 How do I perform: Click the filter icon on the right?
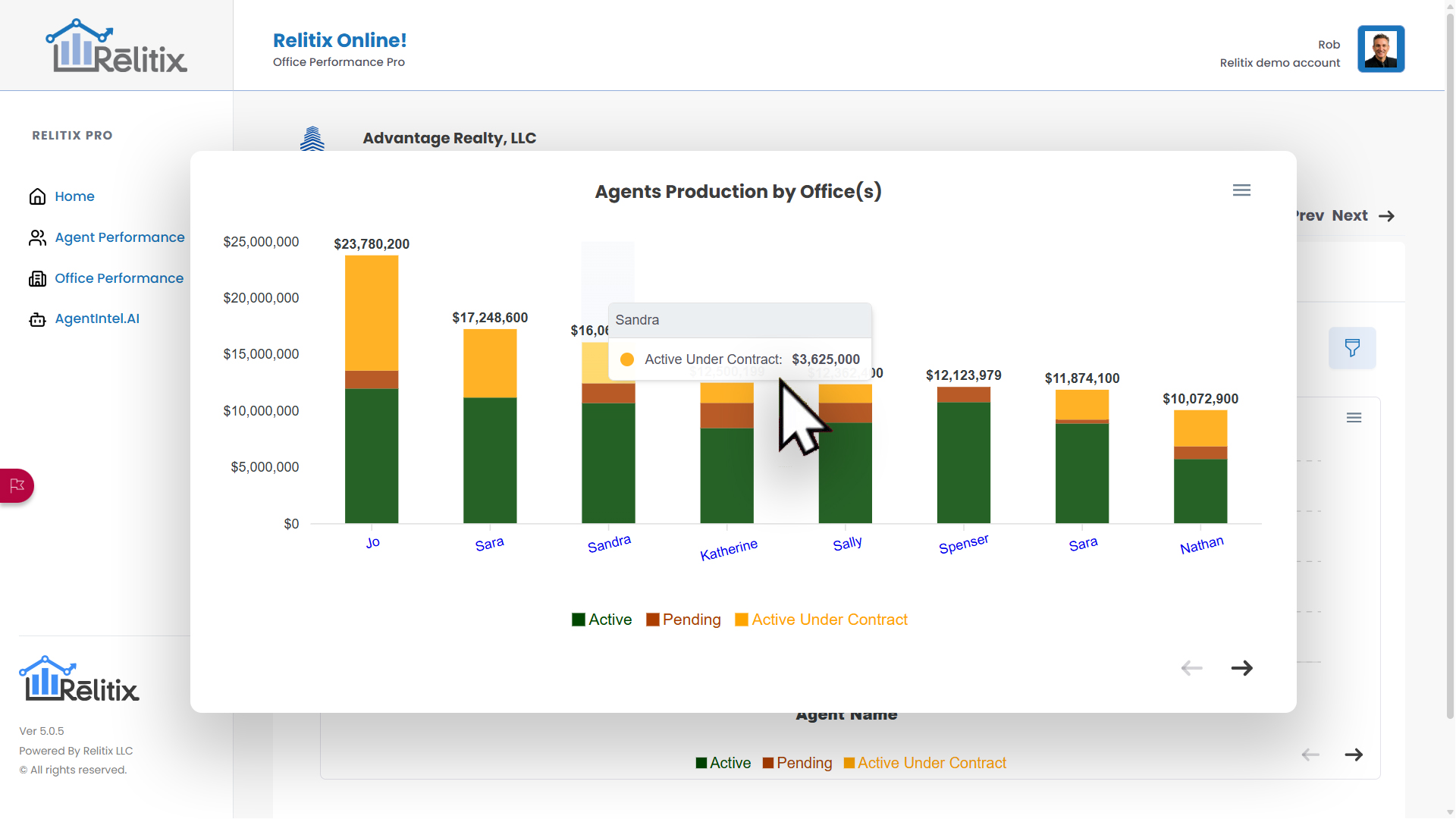point(1353,348)
